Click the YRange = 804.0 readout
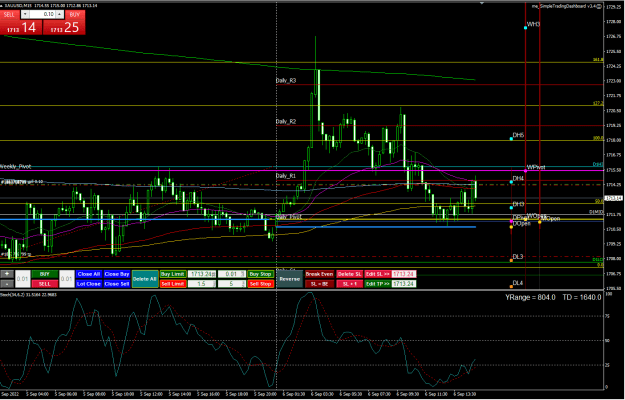Screen dimensions: 625x400 click(530, 298)
